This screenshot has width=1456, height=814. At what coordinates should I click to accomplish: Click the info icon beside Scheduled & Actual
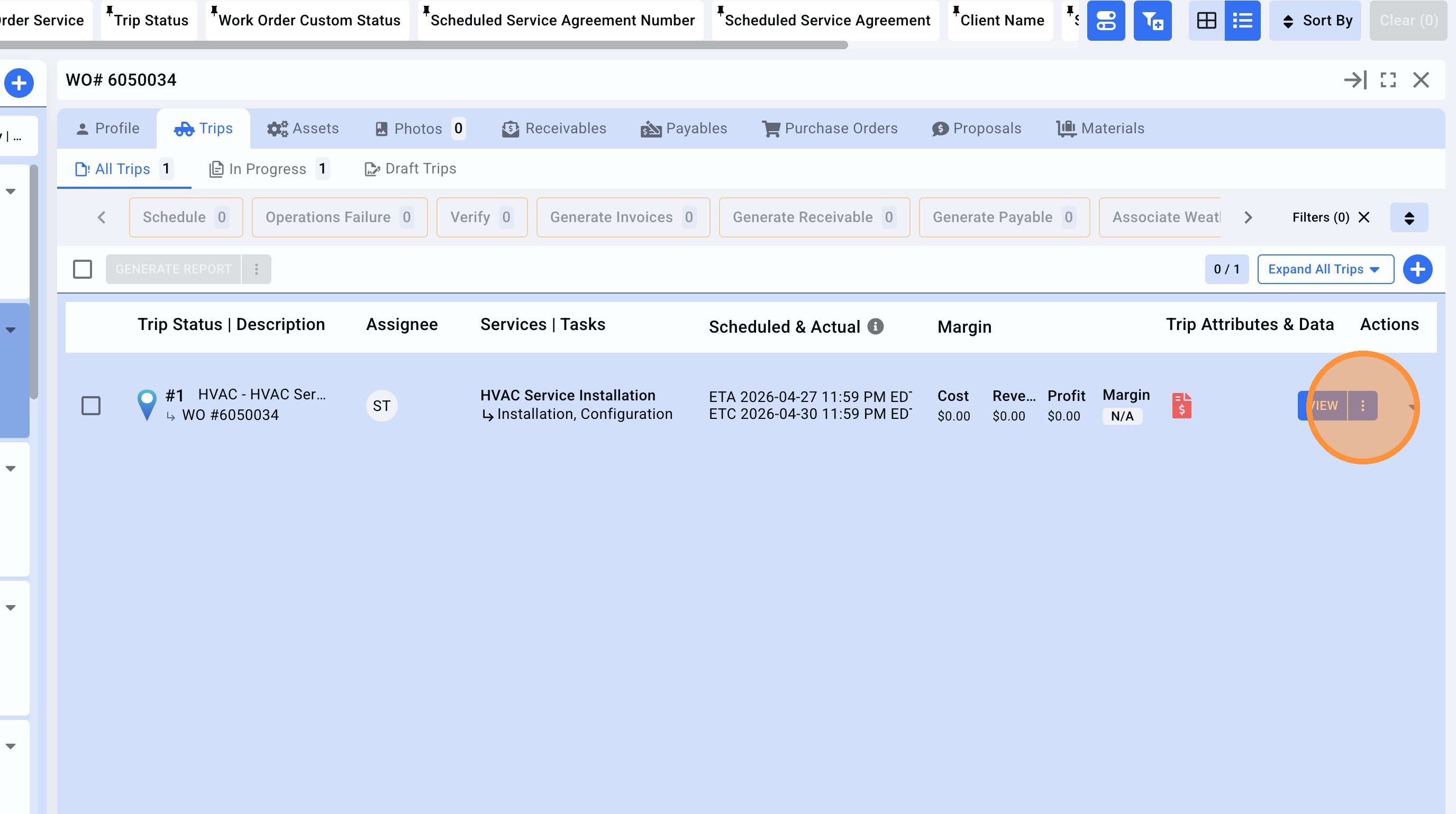click(876, 326)
